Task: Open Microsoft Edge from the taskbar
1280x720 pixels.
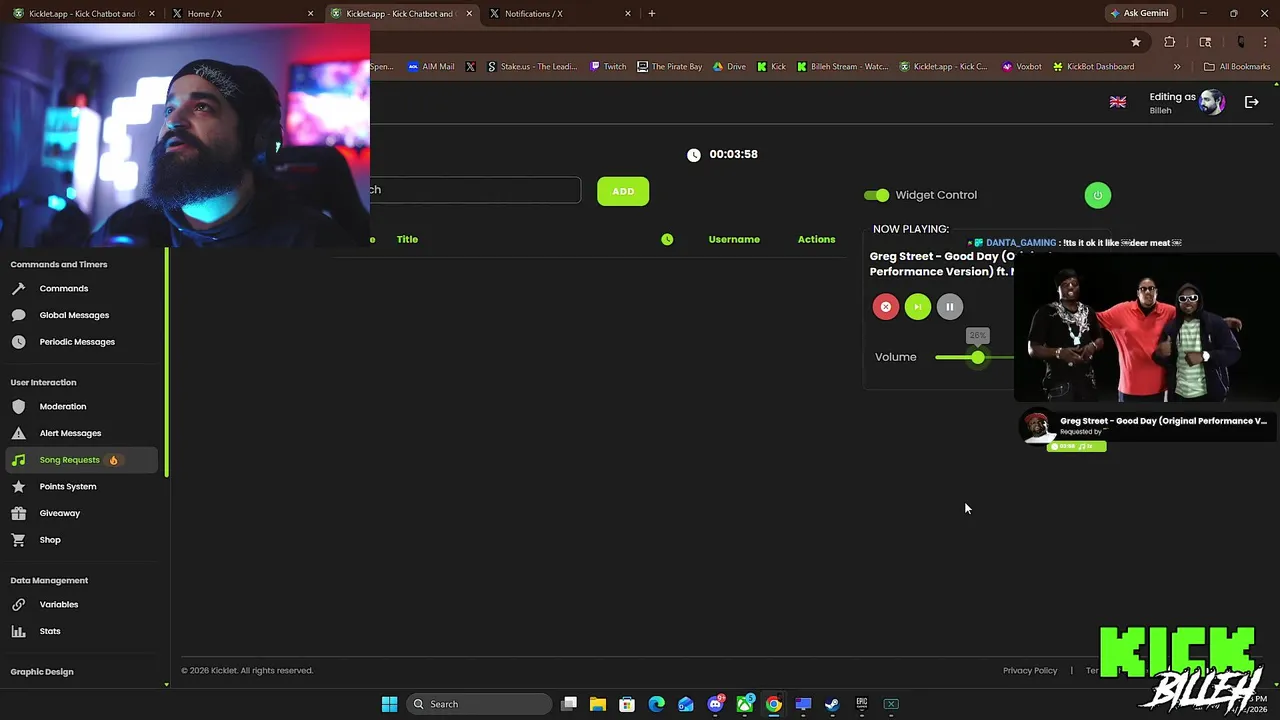Action: [x=656, y=704]
